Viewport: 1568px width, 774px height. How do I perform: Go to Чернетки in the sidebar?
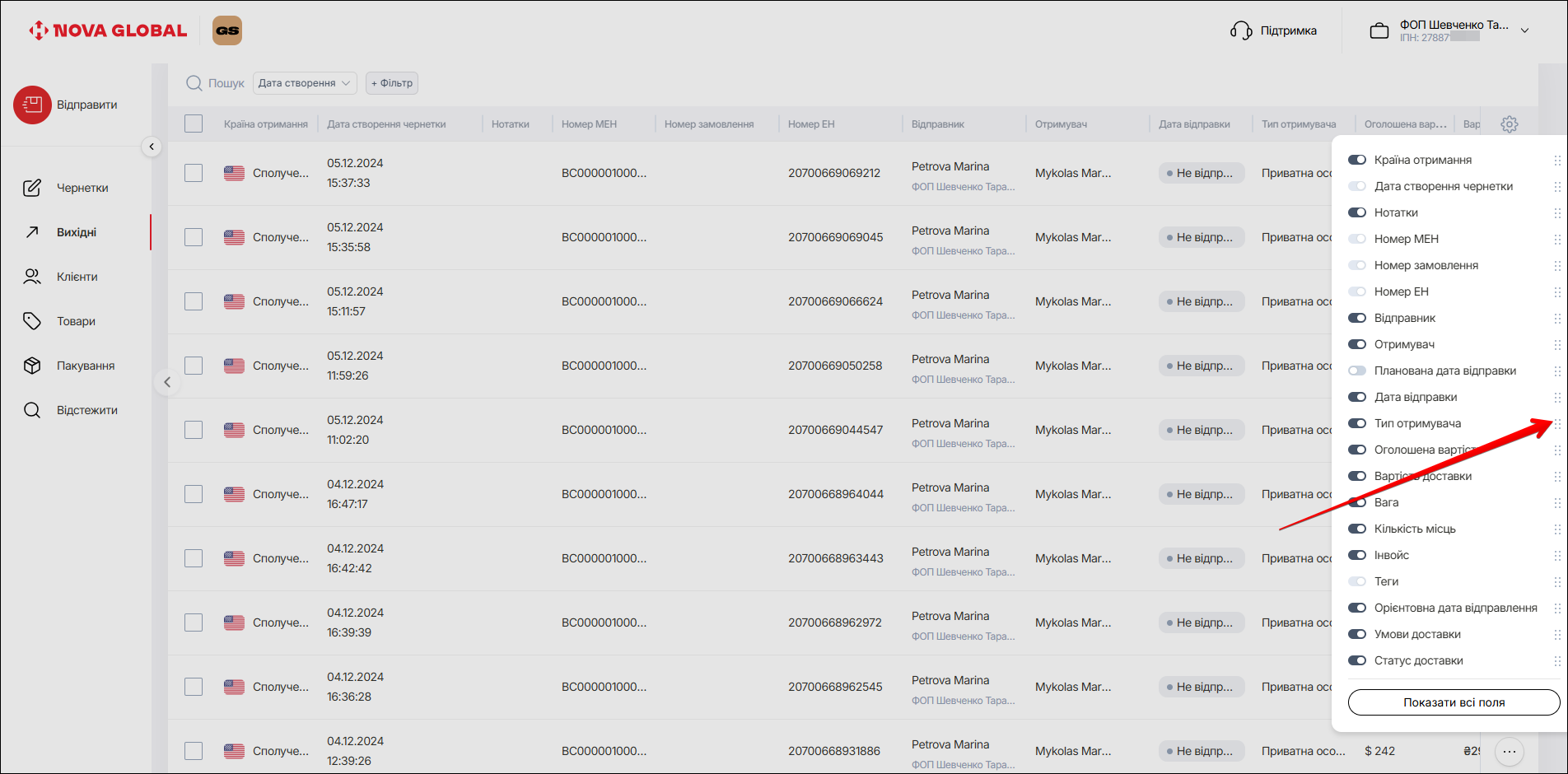pos(82,188)
